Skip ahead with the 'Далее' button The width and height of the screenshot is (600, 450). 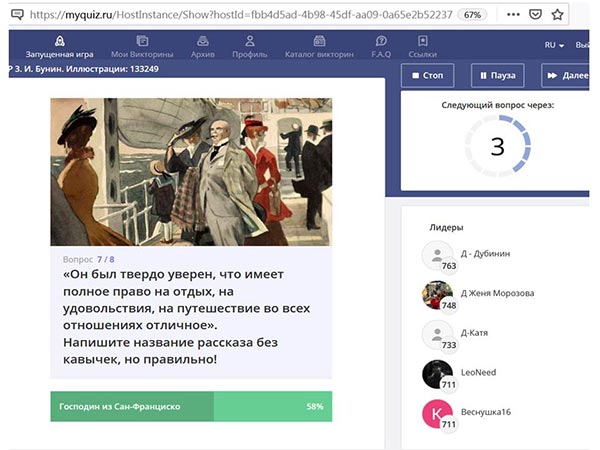click(x=566, y=75)
